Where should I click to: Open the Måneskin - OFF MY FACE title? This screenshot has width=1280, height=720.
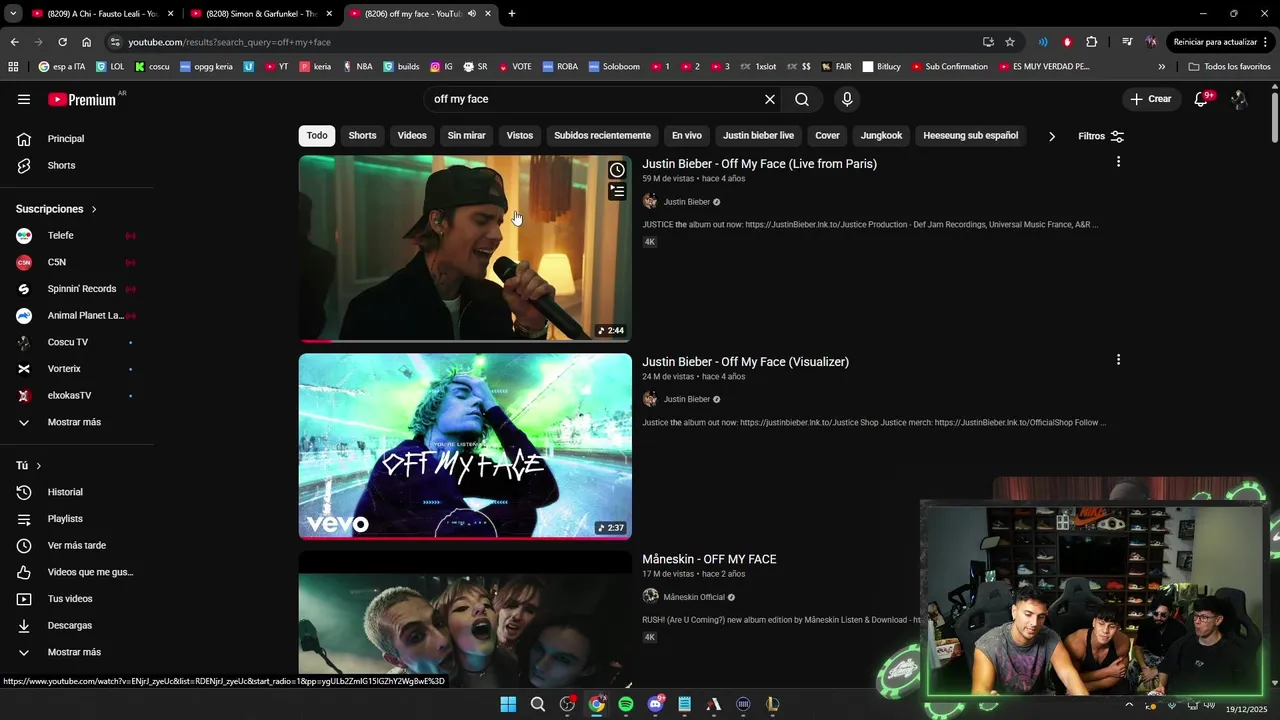tap(709, 559)
